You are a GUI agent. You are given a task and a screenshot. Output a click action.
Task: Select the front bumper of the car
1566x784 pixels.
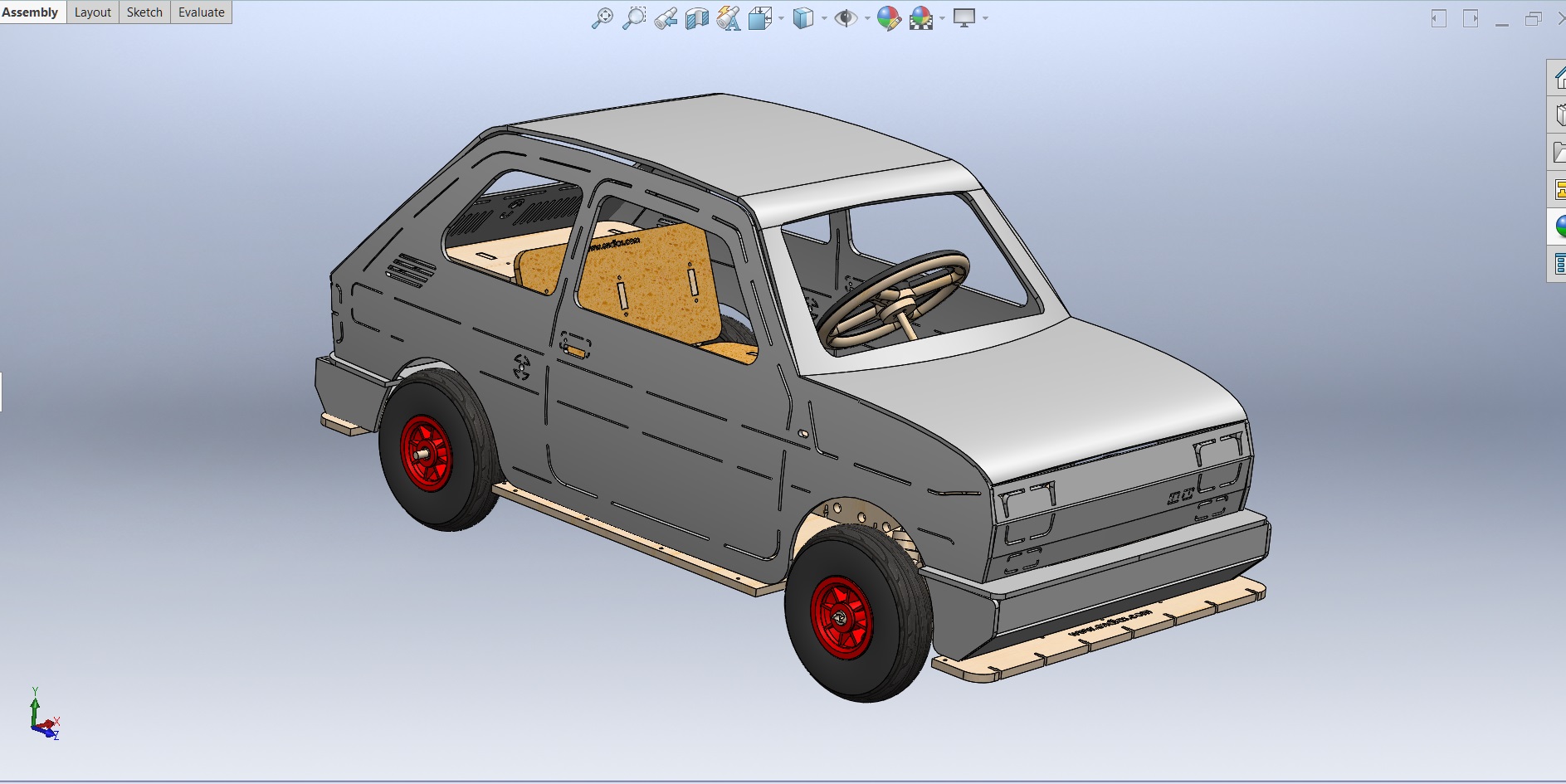click(x=1104, y=581)
